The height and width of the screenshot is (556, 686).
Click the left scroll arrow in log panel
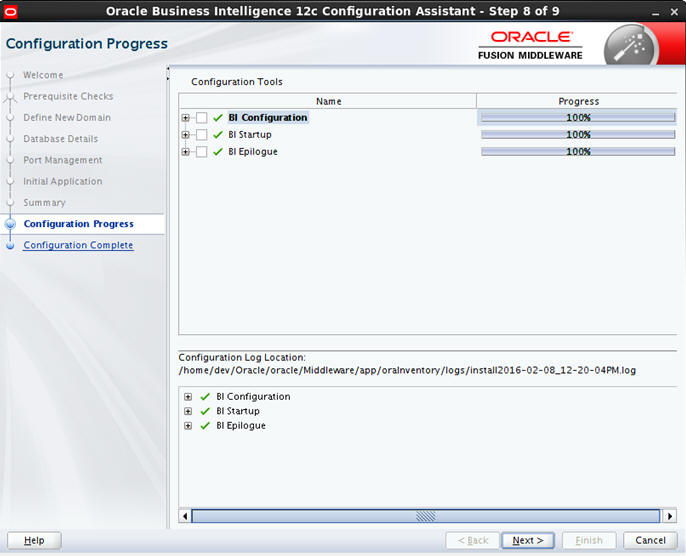pyautogui.click(x=185, y=516)
